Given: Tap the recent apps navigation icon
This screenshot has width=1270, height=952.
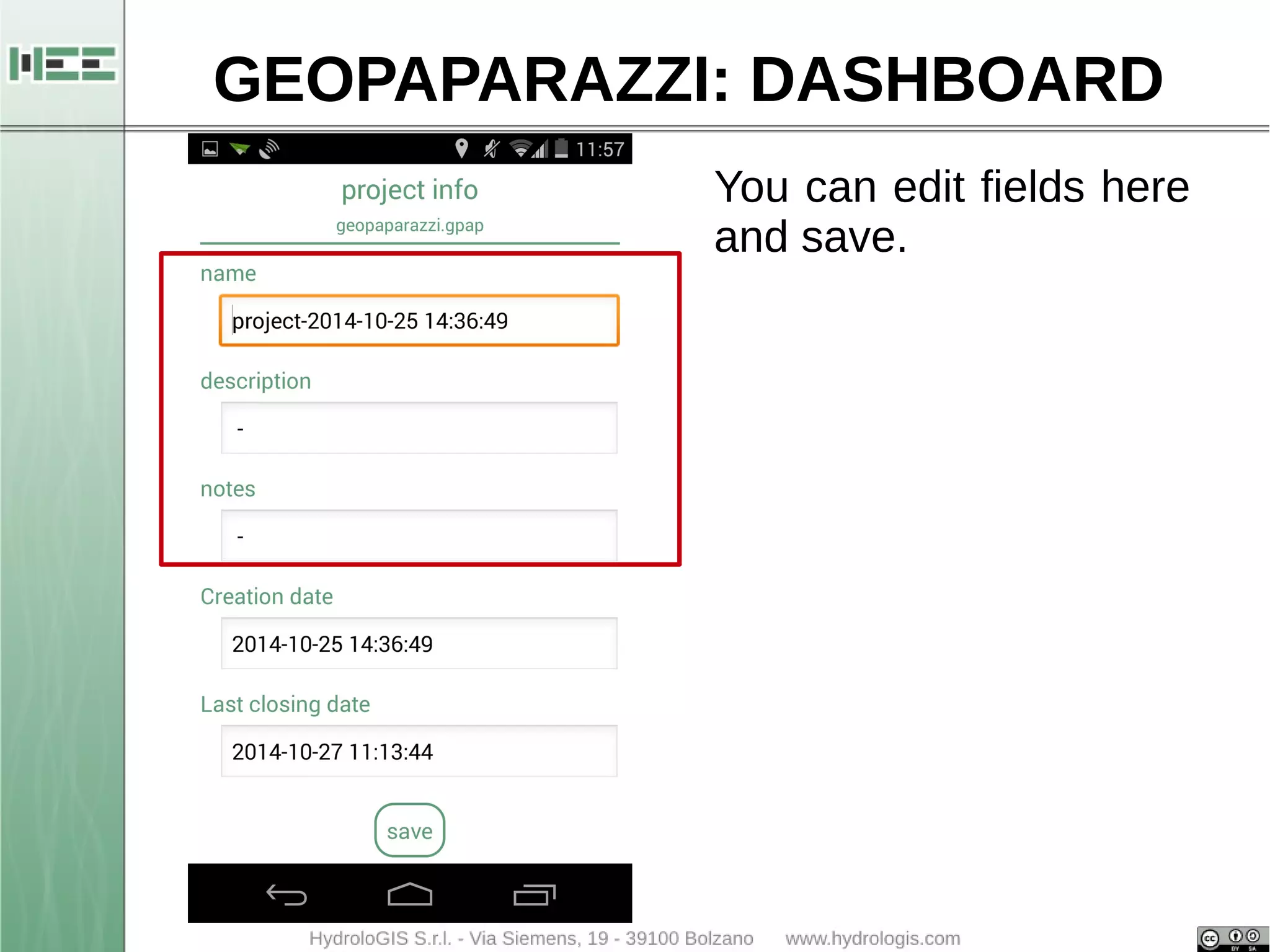Looking at the screenshot, I should [x=535, y=895].
